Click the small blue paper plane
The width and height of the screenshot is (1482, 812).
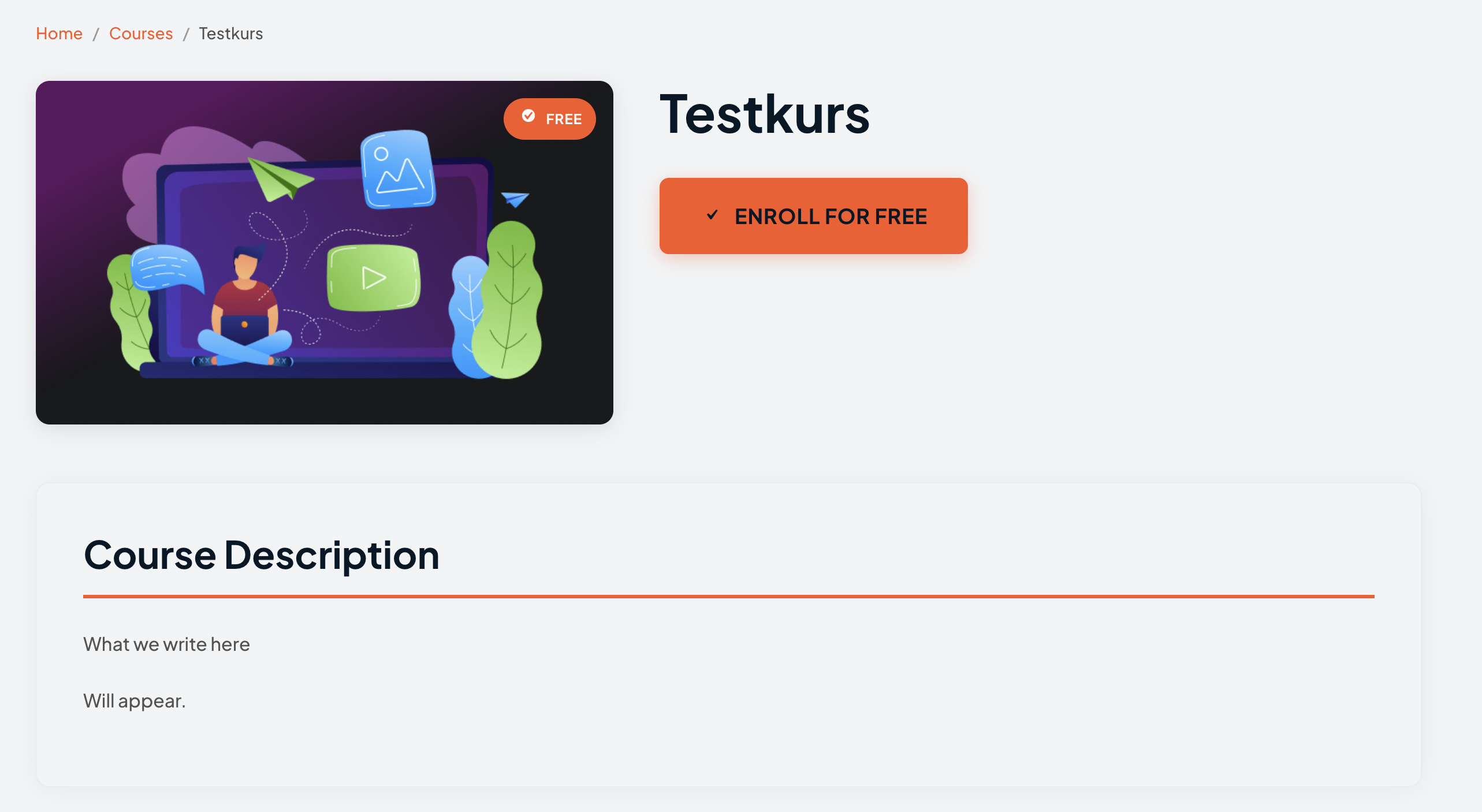(515, 199)
